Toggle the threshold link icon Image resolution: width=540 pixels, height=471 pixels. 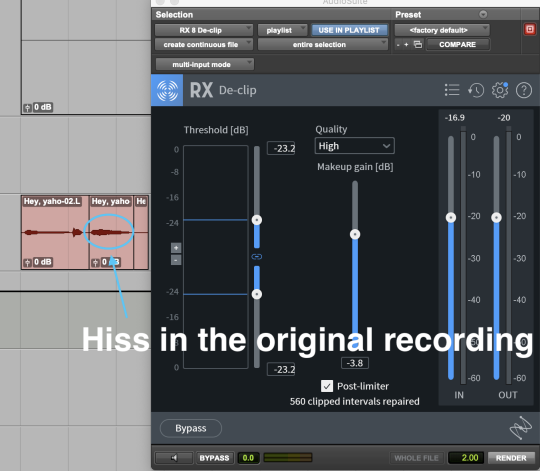257,257
